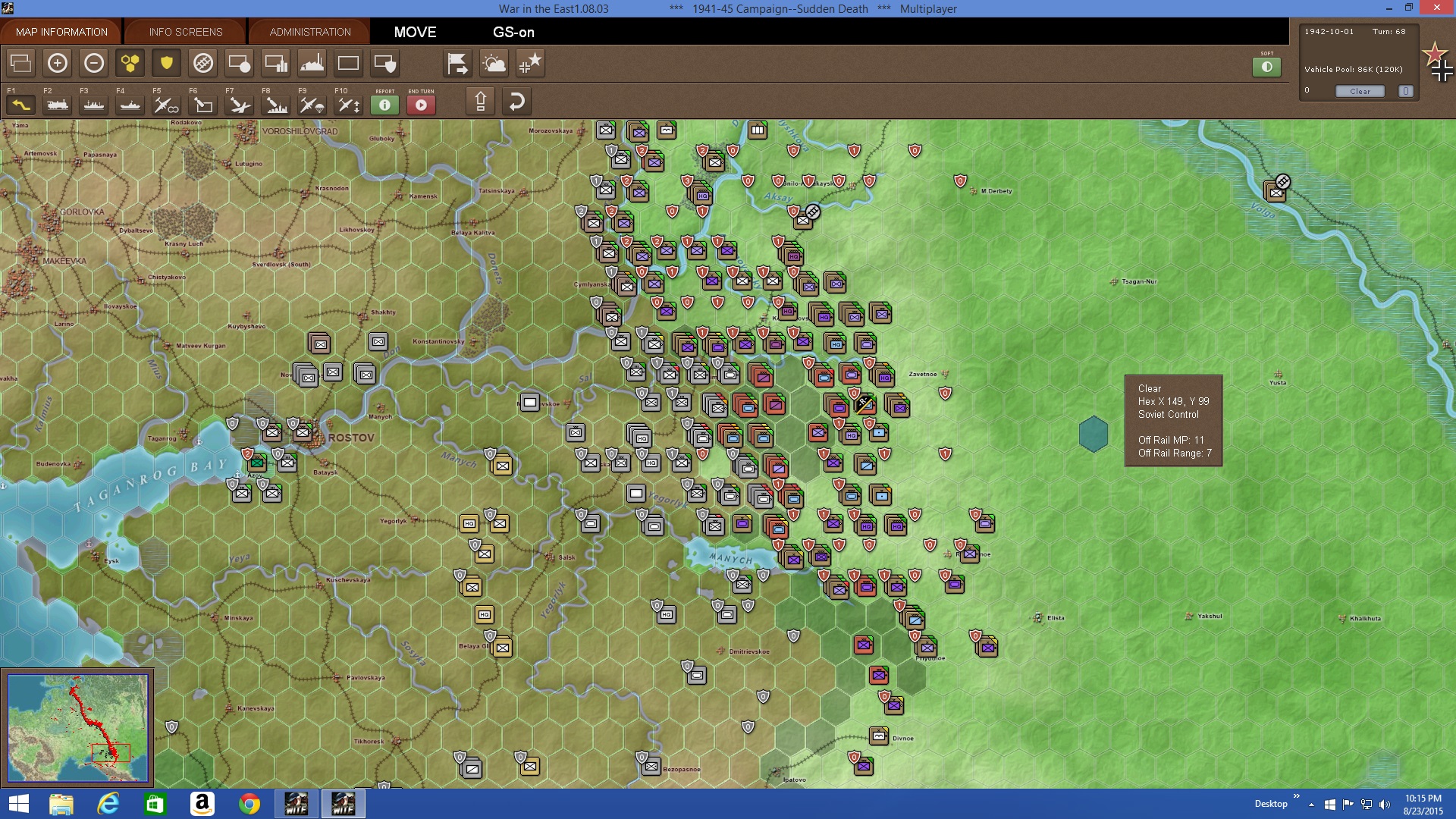Viewport: 1456px width, 819px height.
Task: Select F1 move mode arrow icon
Action: click(x=21, y=105)
